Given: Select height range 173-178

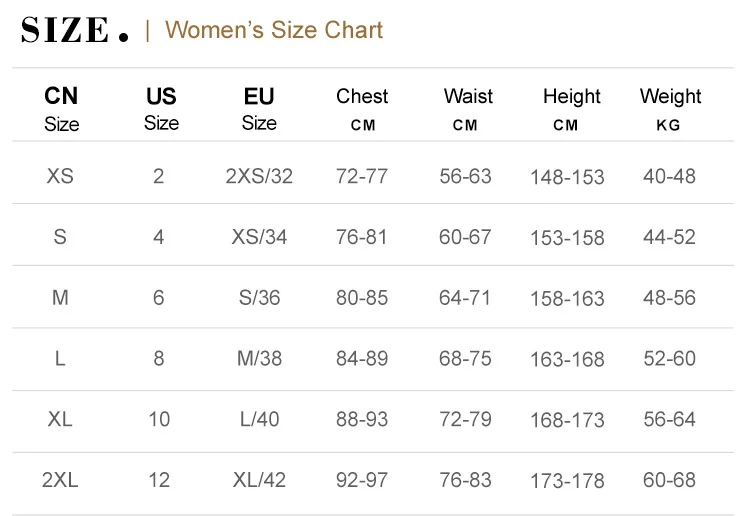Looking at the screenshot, I should tap(567, 480).
